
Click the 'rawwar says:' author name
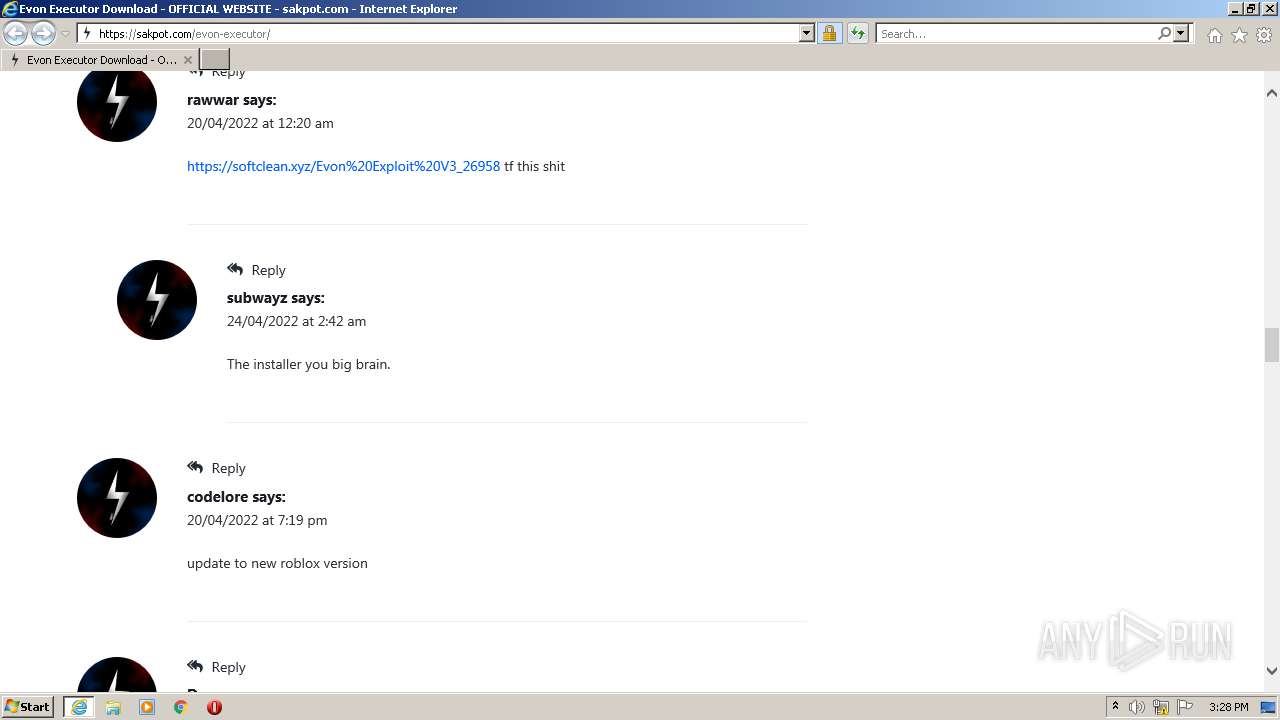pyautogui.click(x=232, y=100)
